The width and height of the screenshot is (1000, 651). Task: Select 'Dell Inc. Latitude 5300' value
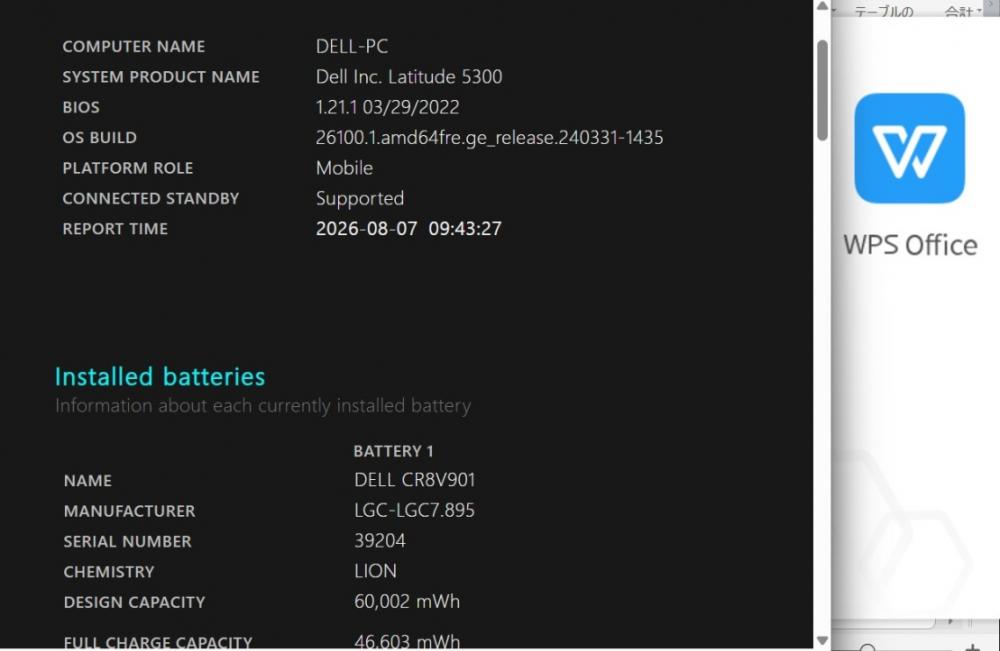coord(409,77)
